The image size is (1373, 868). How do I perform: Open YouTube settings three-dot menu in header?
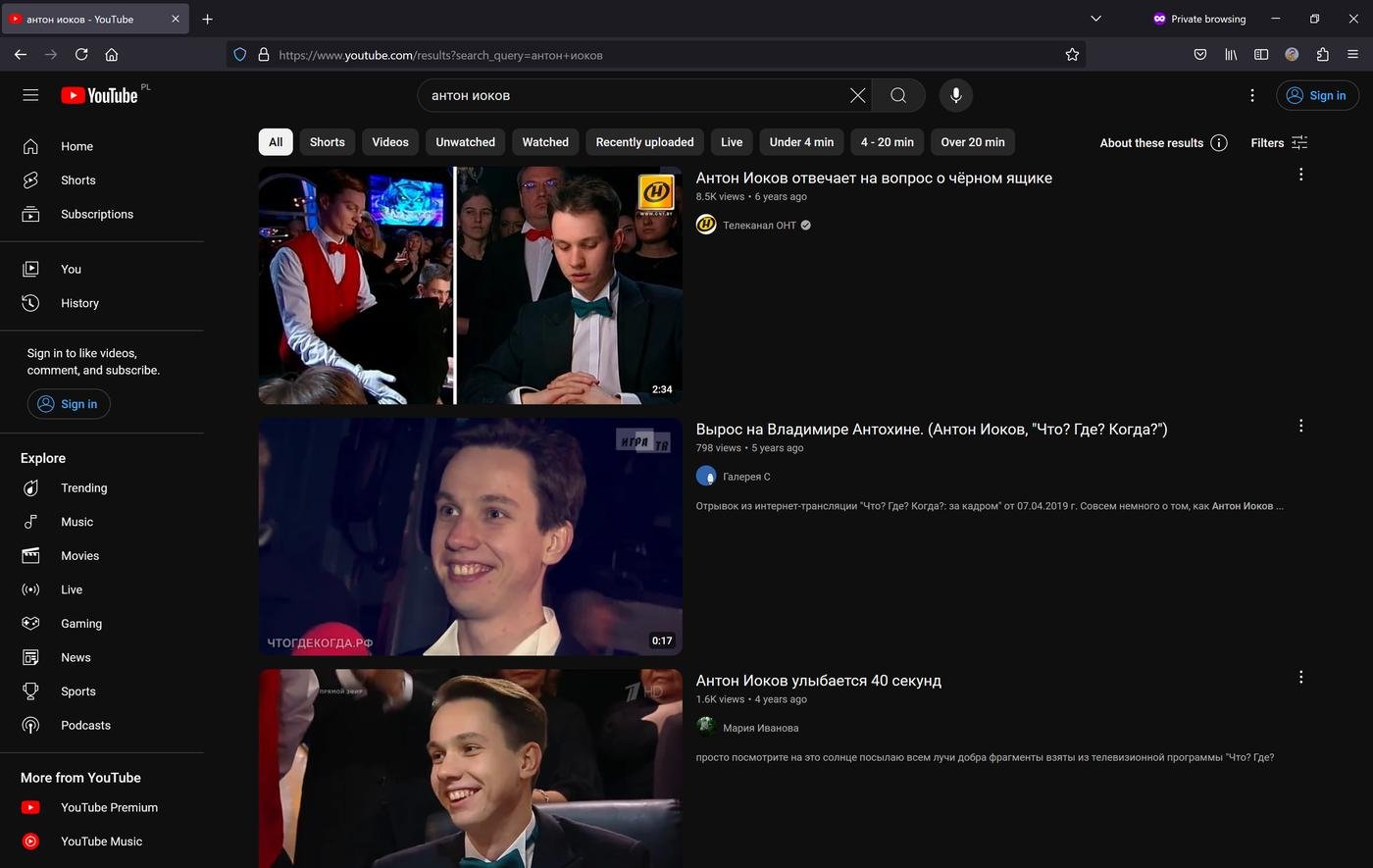pyautogui.click(x=1251, y=95)
